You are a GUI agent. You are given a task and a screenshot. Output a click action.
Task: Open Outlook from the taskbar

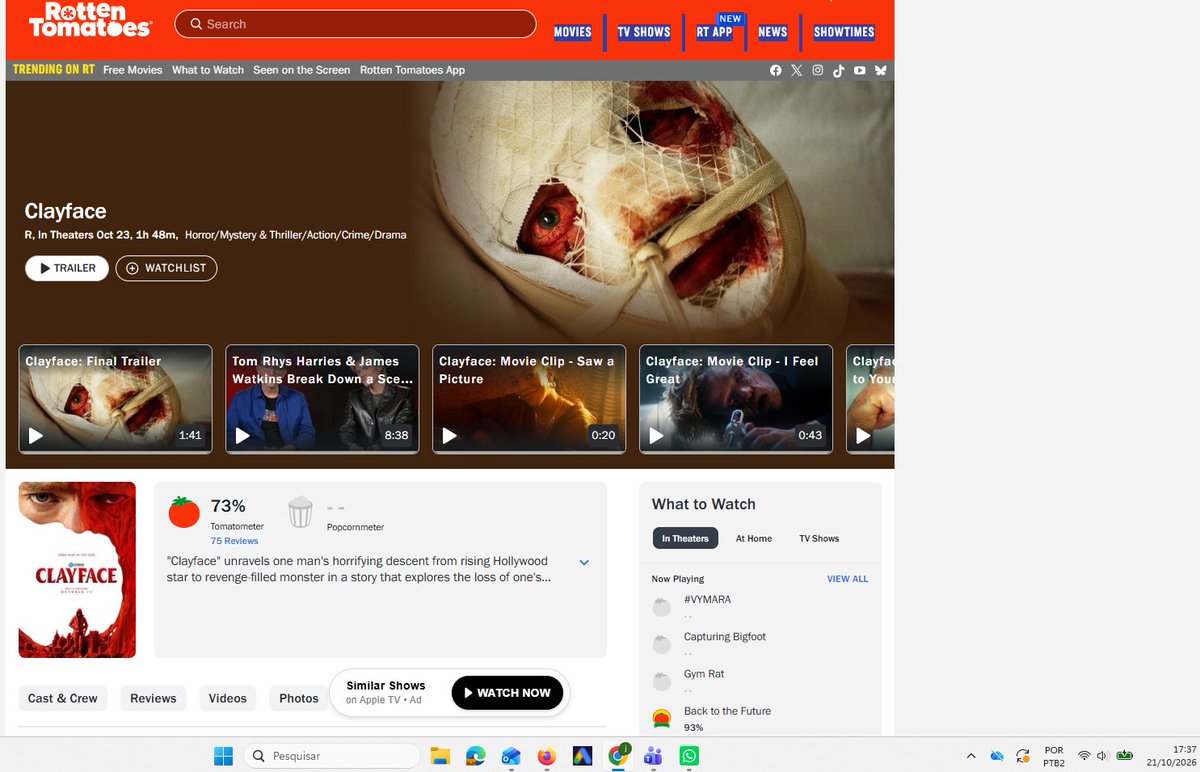point(511,756)
